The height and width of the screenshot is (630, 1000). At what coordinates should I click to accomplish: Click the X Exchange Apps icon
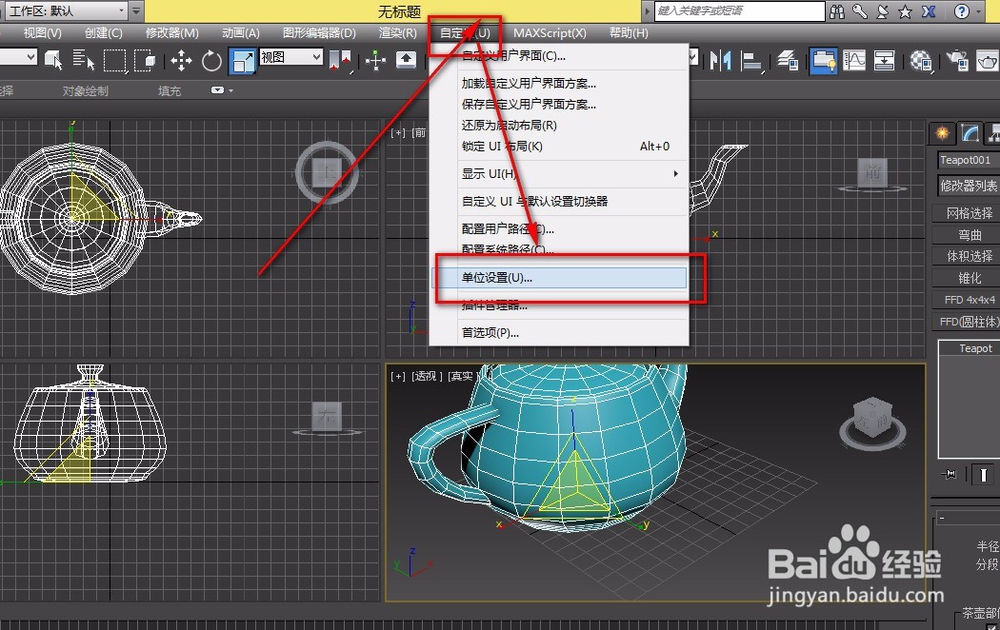929,11
